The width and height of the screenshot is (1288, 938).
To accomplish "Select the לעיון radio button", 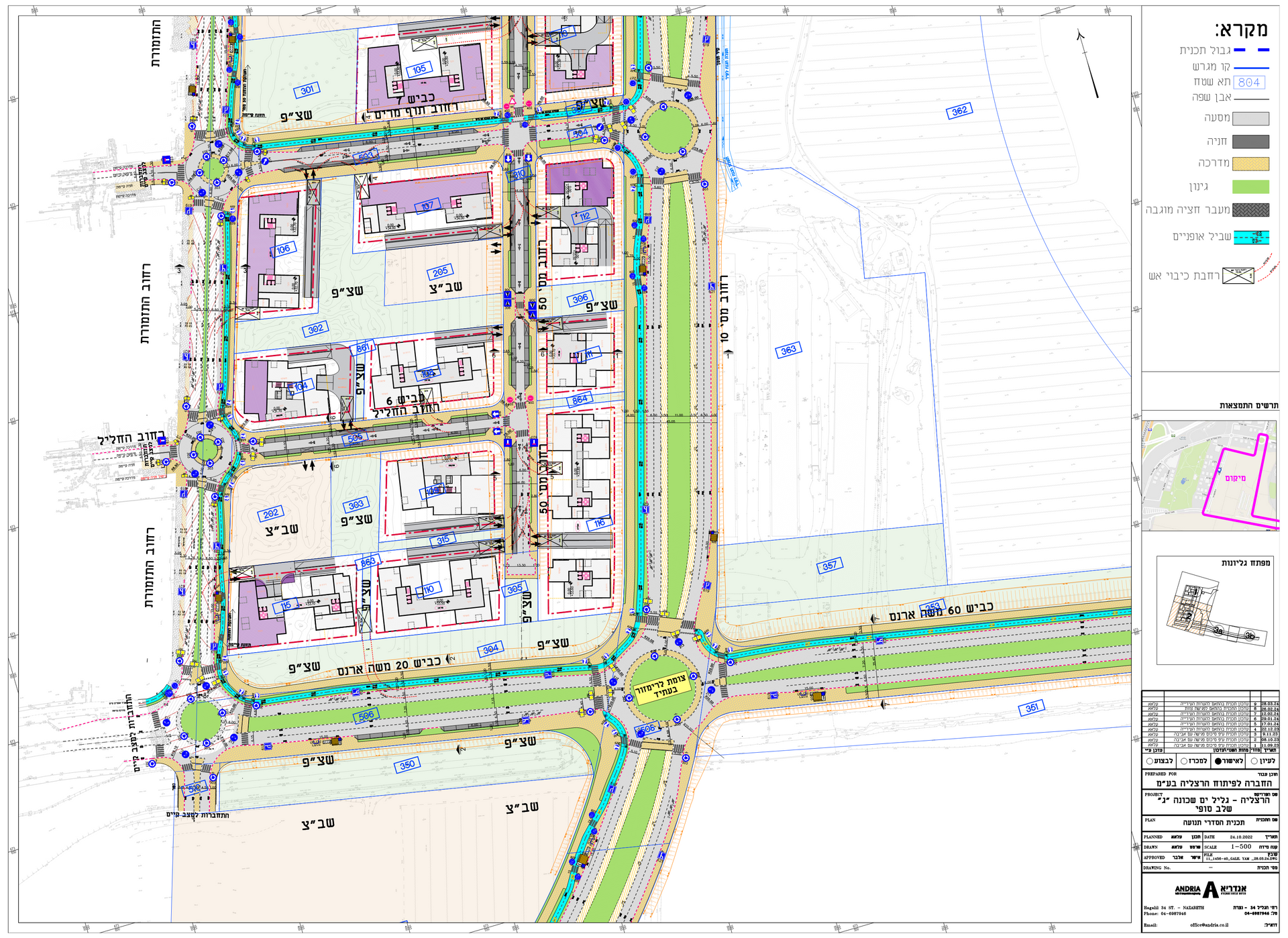I will pyautogui.click(x=1254, y=762).
